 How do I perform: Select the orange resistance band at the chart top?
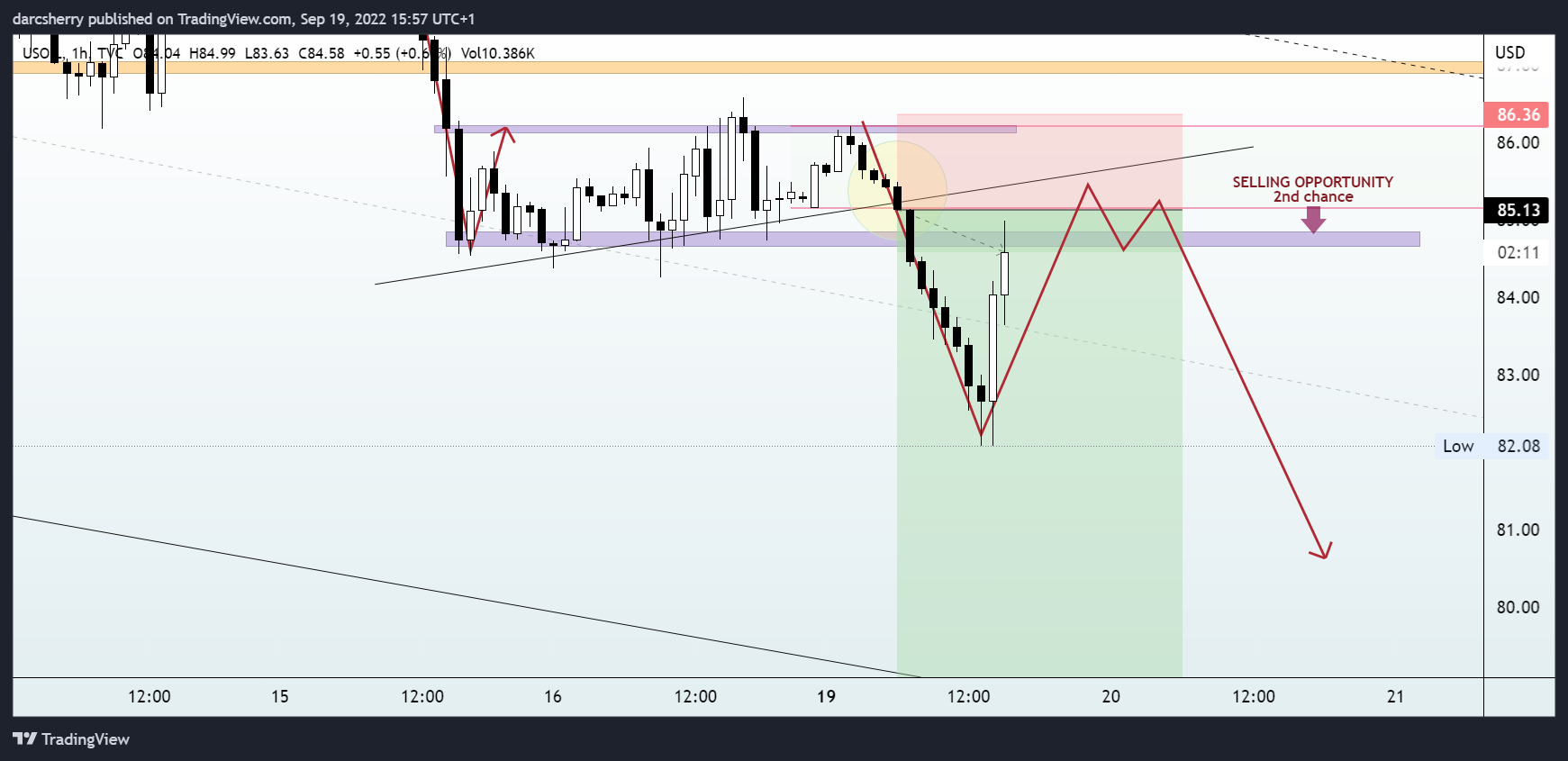(748, 68)
